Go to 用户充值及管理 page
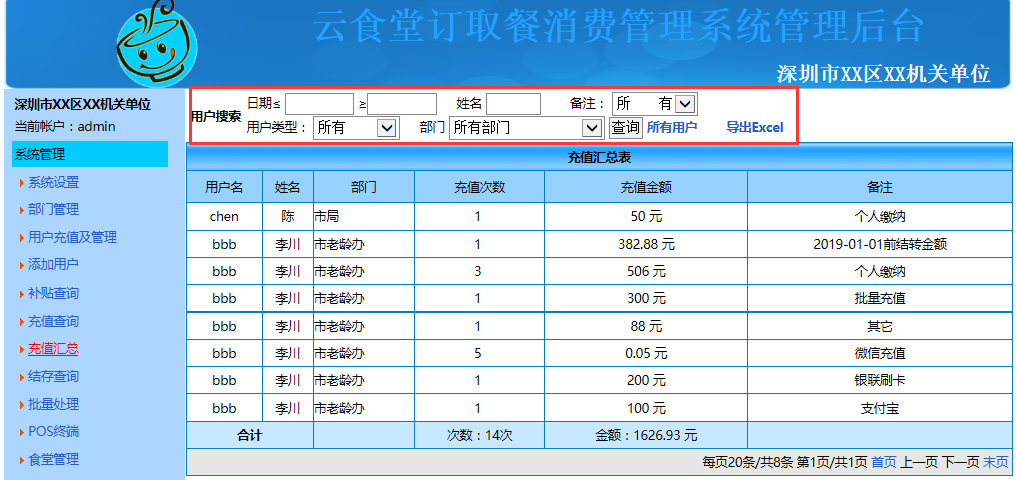The height and width of the screenshot is (480, 1016). click(x=72, y=237)
